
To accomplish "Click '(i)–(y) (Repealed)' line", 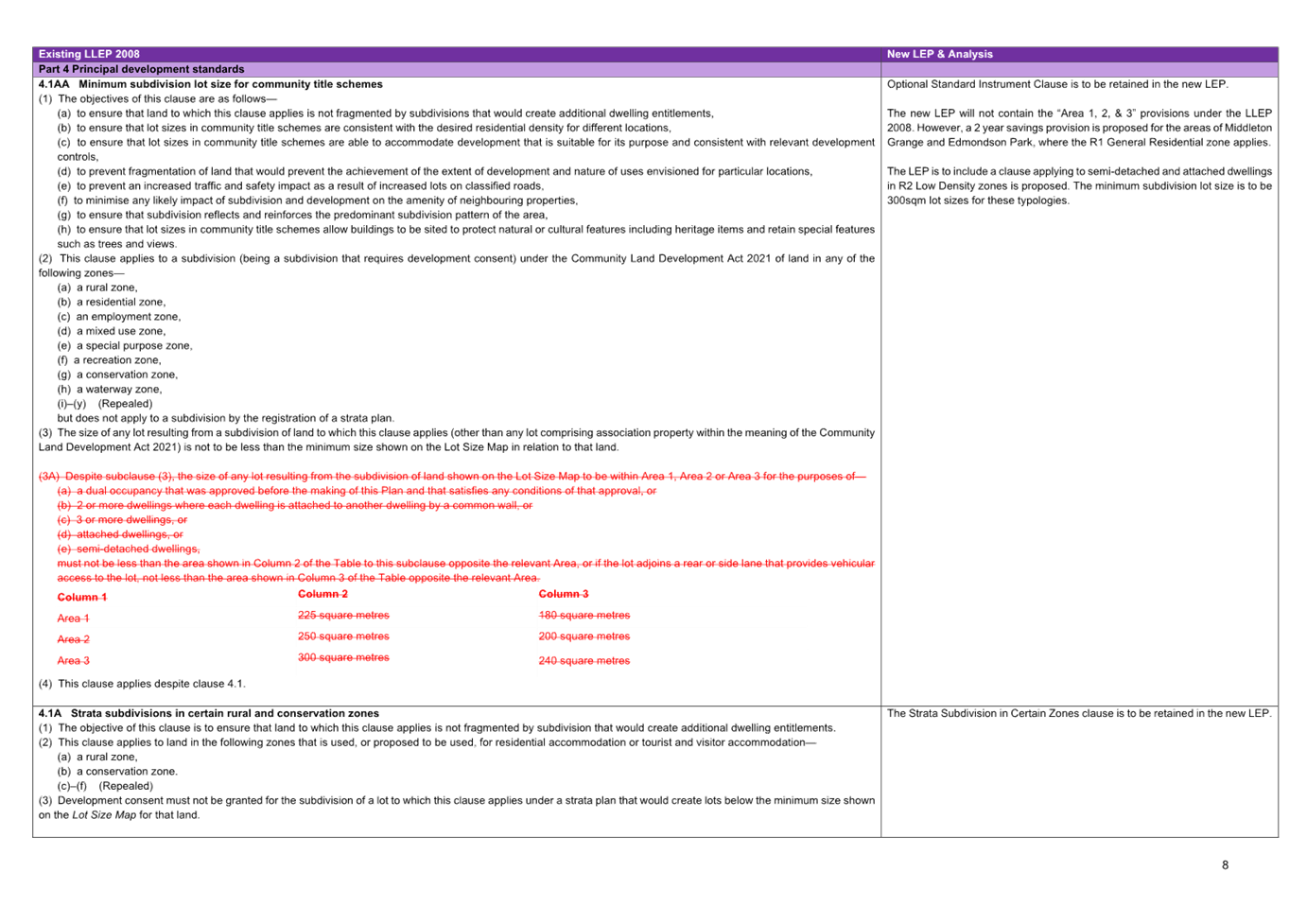I will [x=105, y=403].
